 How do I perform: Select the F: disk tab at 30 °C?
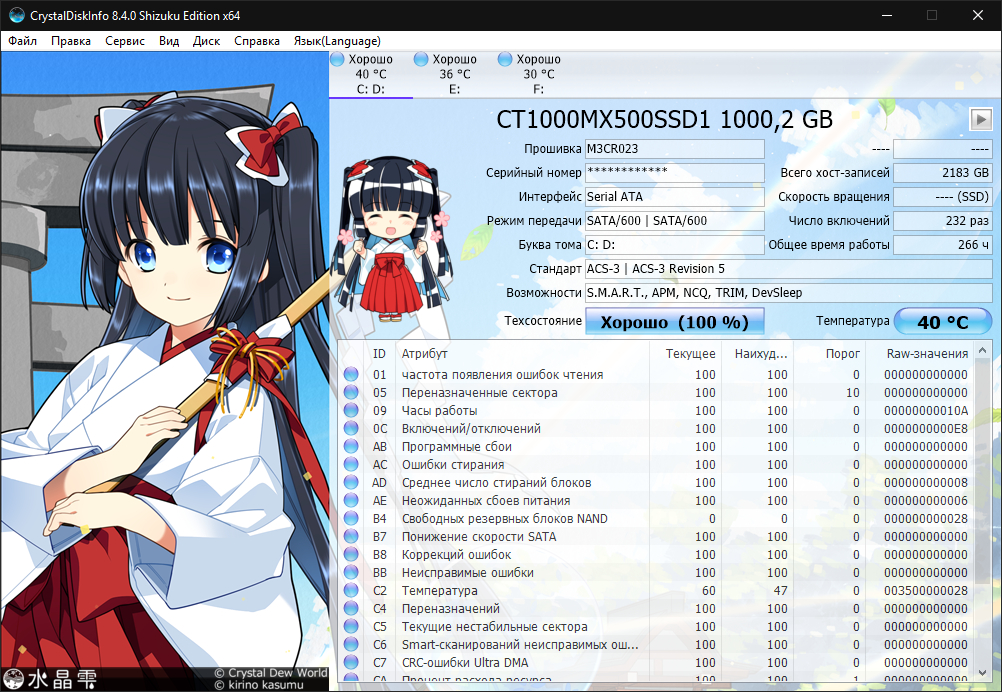539,74
